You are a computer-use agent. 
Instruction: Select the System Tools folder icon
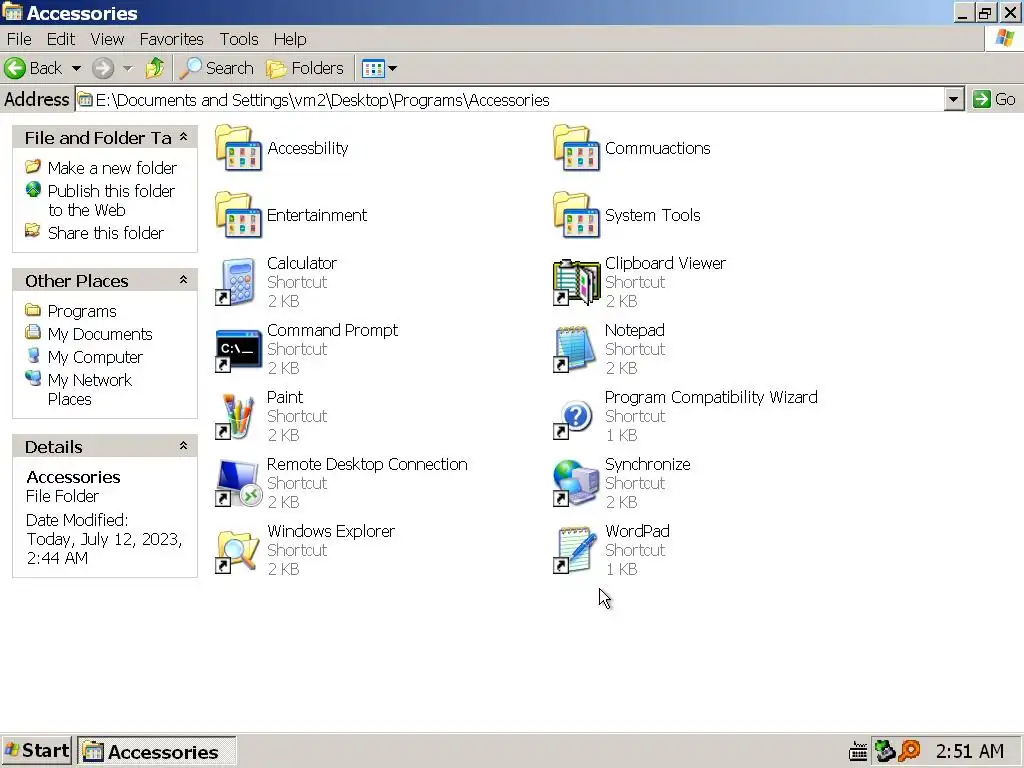[x=576, y=215]
